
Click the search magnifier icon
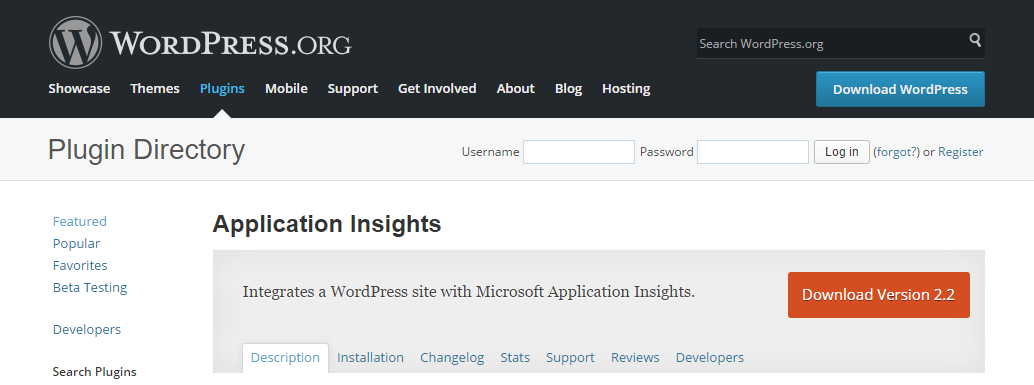click(975, 40)
